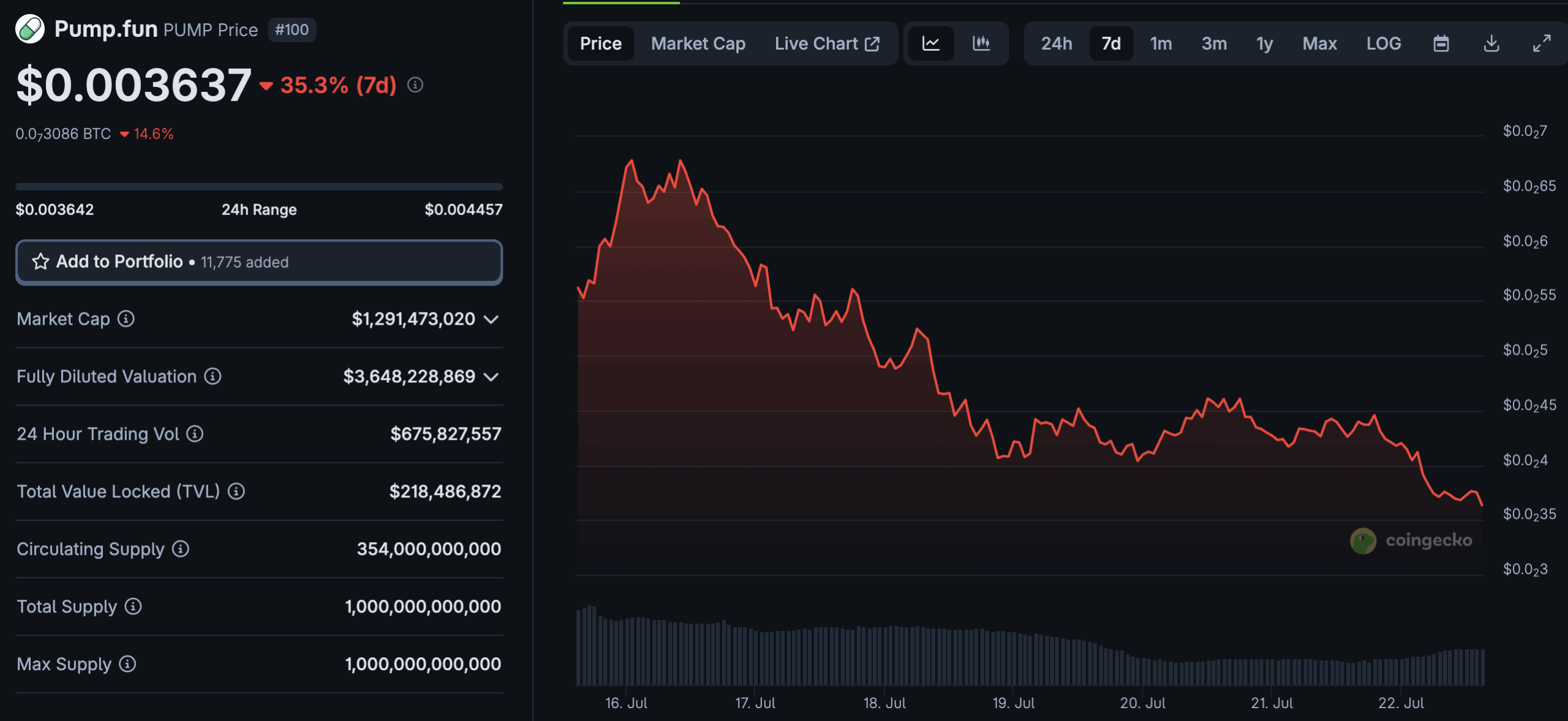Click info icon beside 7d percentage change
Image resolution: width=1568 pixels, height=721 pixels.
pos(415,85)
